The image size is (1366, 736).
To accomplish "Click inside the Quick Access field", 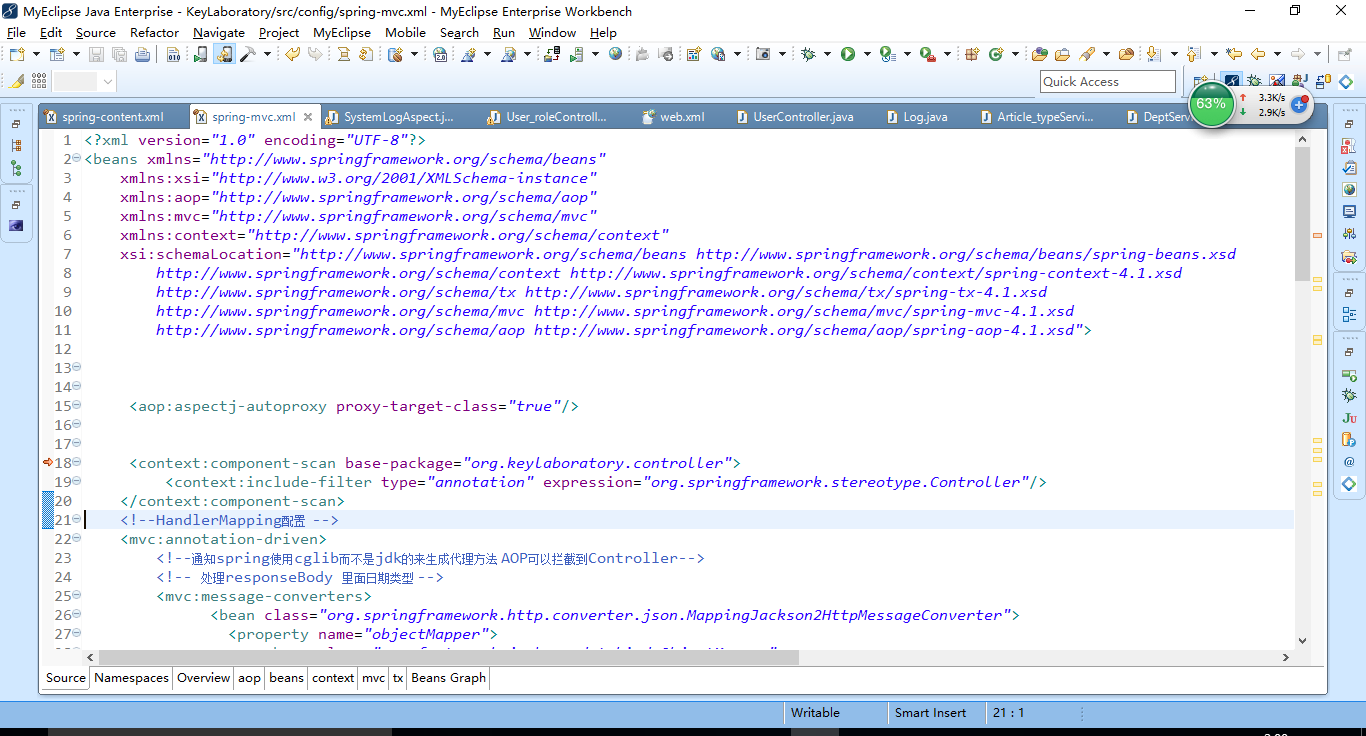I will pyautogui.click(x=1108, y=81).
